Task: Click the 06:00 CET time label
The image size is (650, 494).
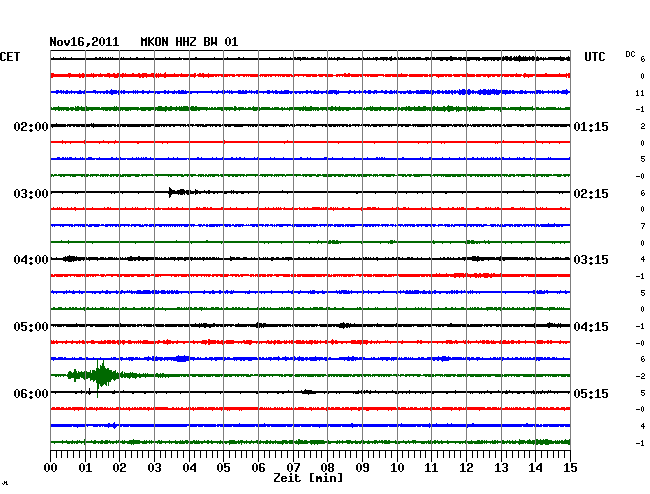Action: click(31, 393)
